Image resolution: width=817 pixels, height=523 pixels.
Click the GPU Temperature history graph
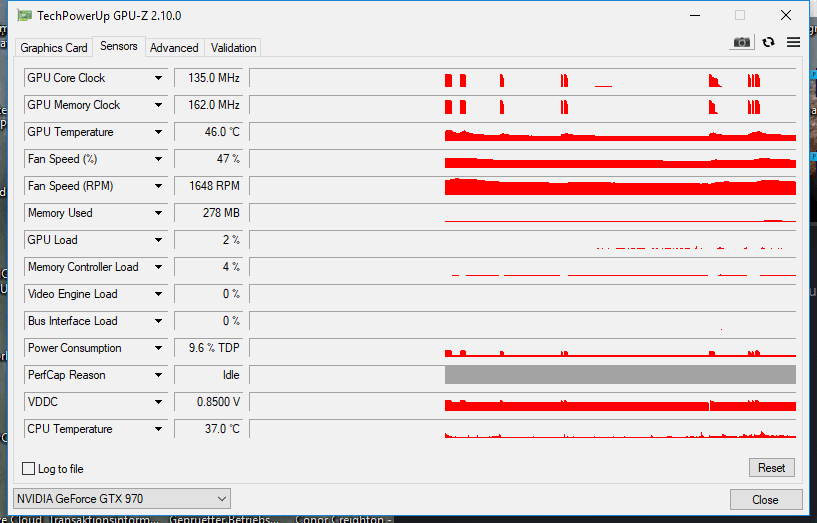coord(523,132)
